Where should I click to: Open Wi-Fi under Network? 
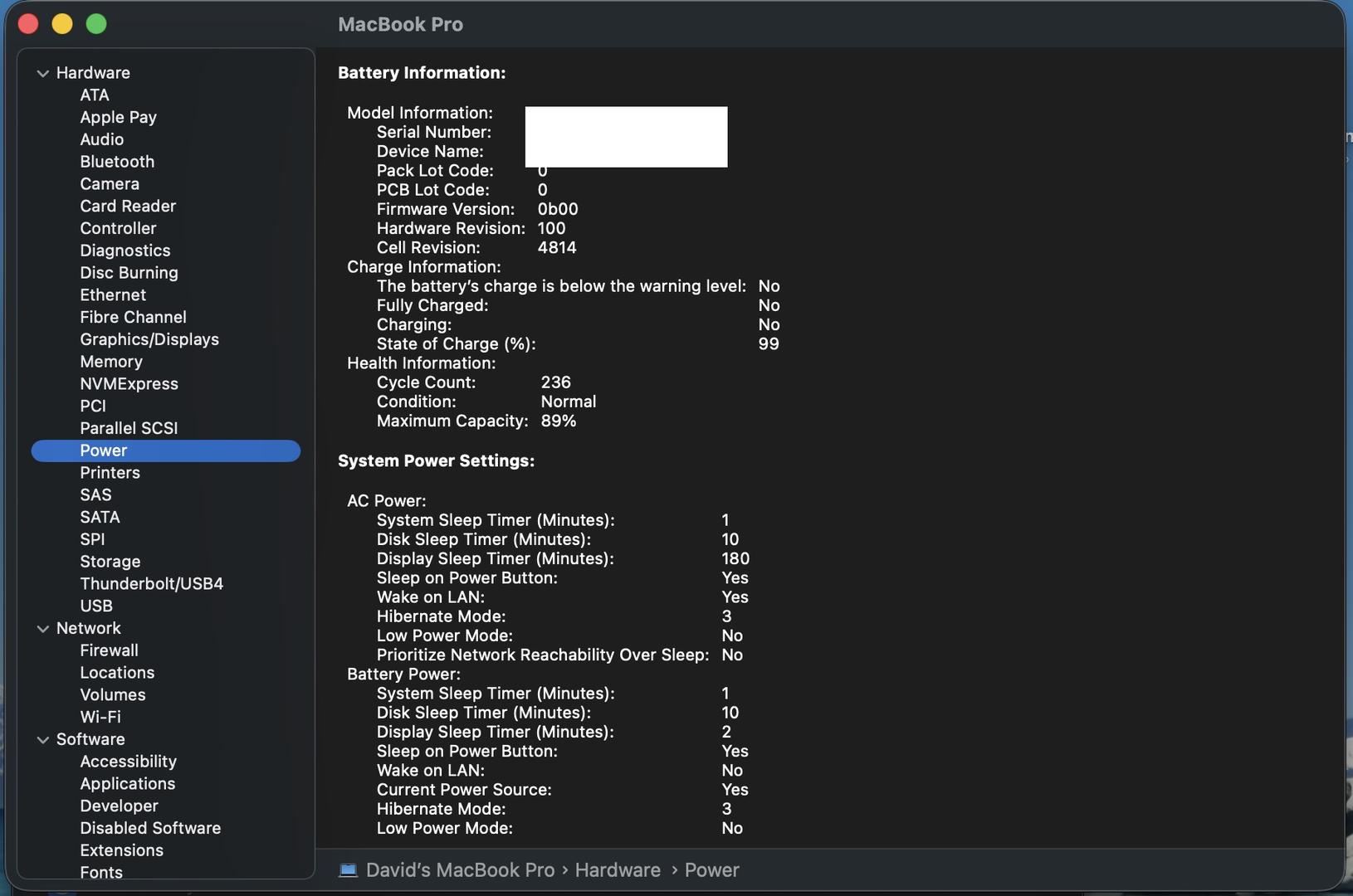coord(100,717)
